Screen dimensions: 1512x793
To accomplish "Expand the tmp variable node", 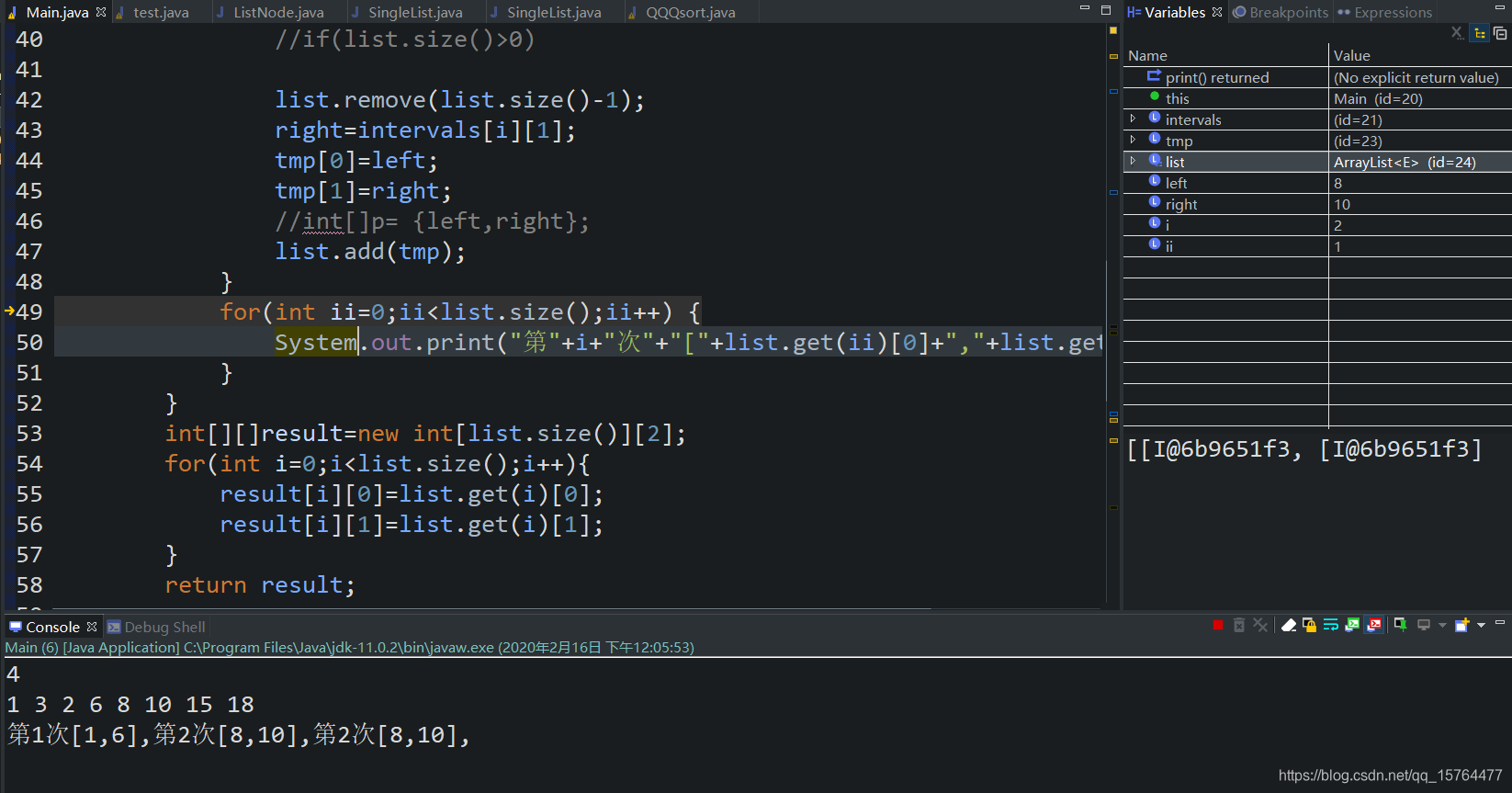I will click(1133, 140).
